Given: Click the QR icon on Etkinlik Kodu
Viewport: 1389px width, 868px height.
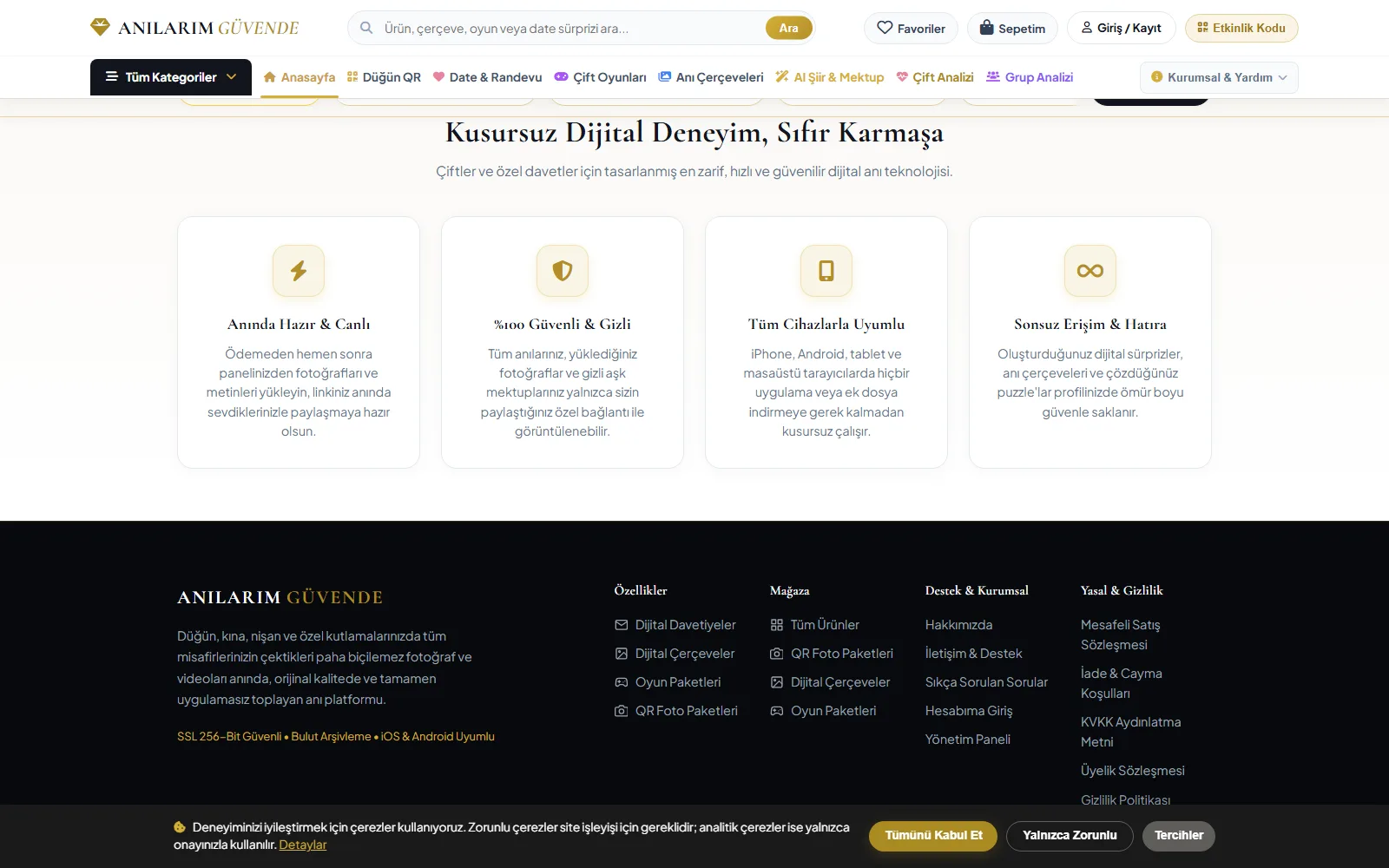Looking at the screenshot, I should 1202,28.
